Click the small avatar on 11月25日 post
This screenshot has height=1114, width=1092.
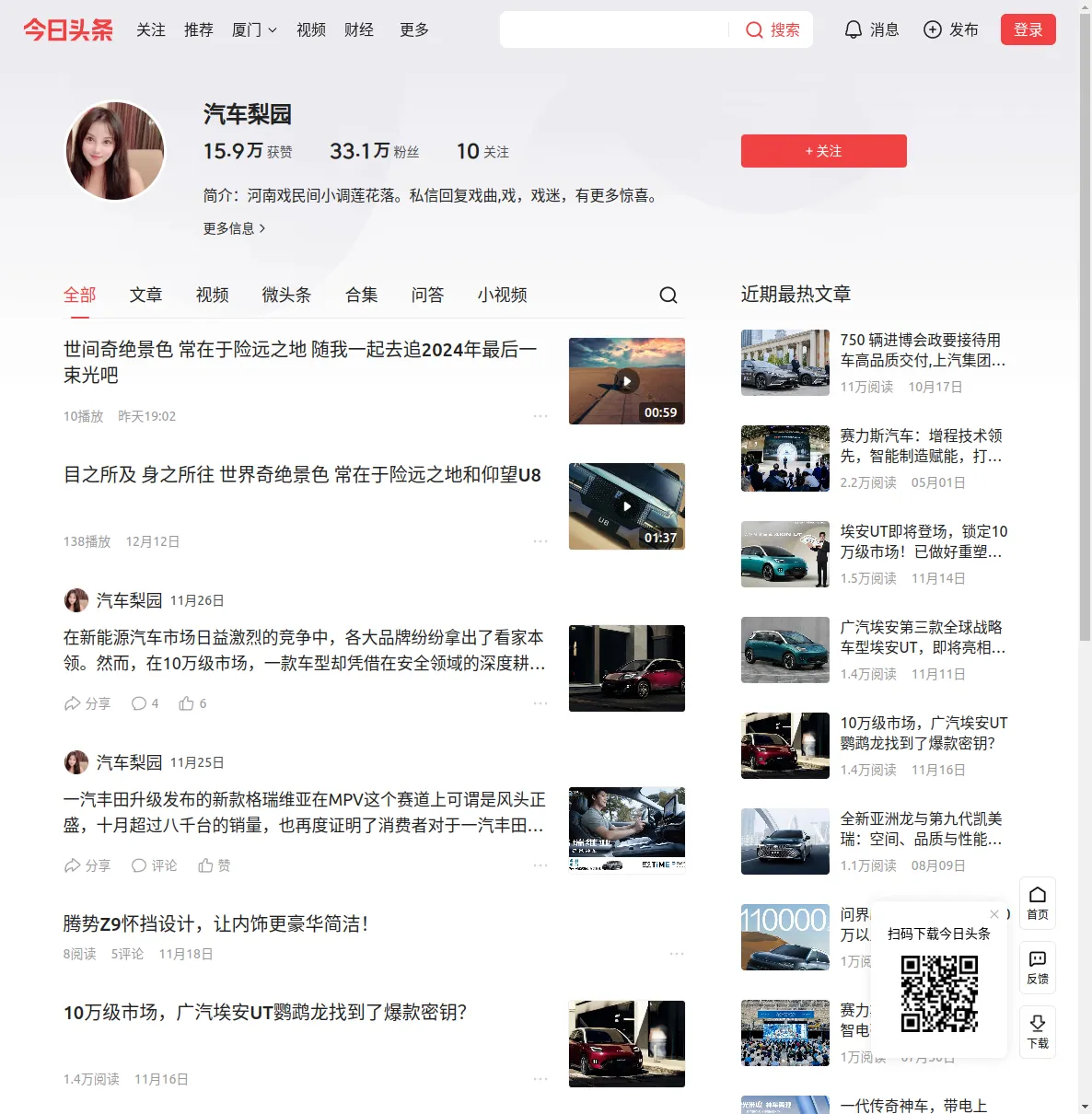click(x=76, y=762)
